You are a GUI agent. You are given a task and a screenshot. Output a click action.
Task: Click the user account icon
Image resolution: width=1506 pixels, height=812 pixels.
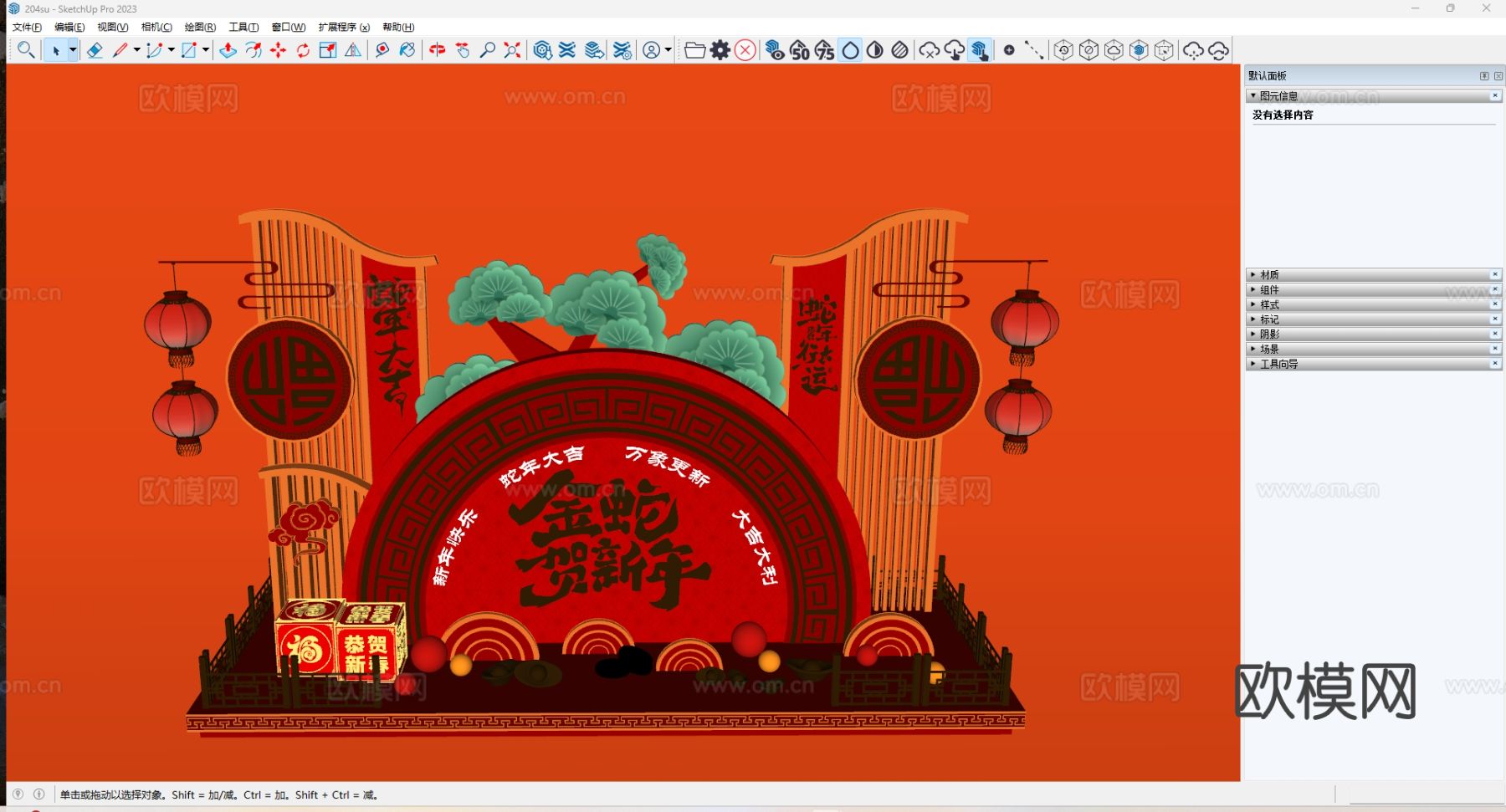(651, 50)
